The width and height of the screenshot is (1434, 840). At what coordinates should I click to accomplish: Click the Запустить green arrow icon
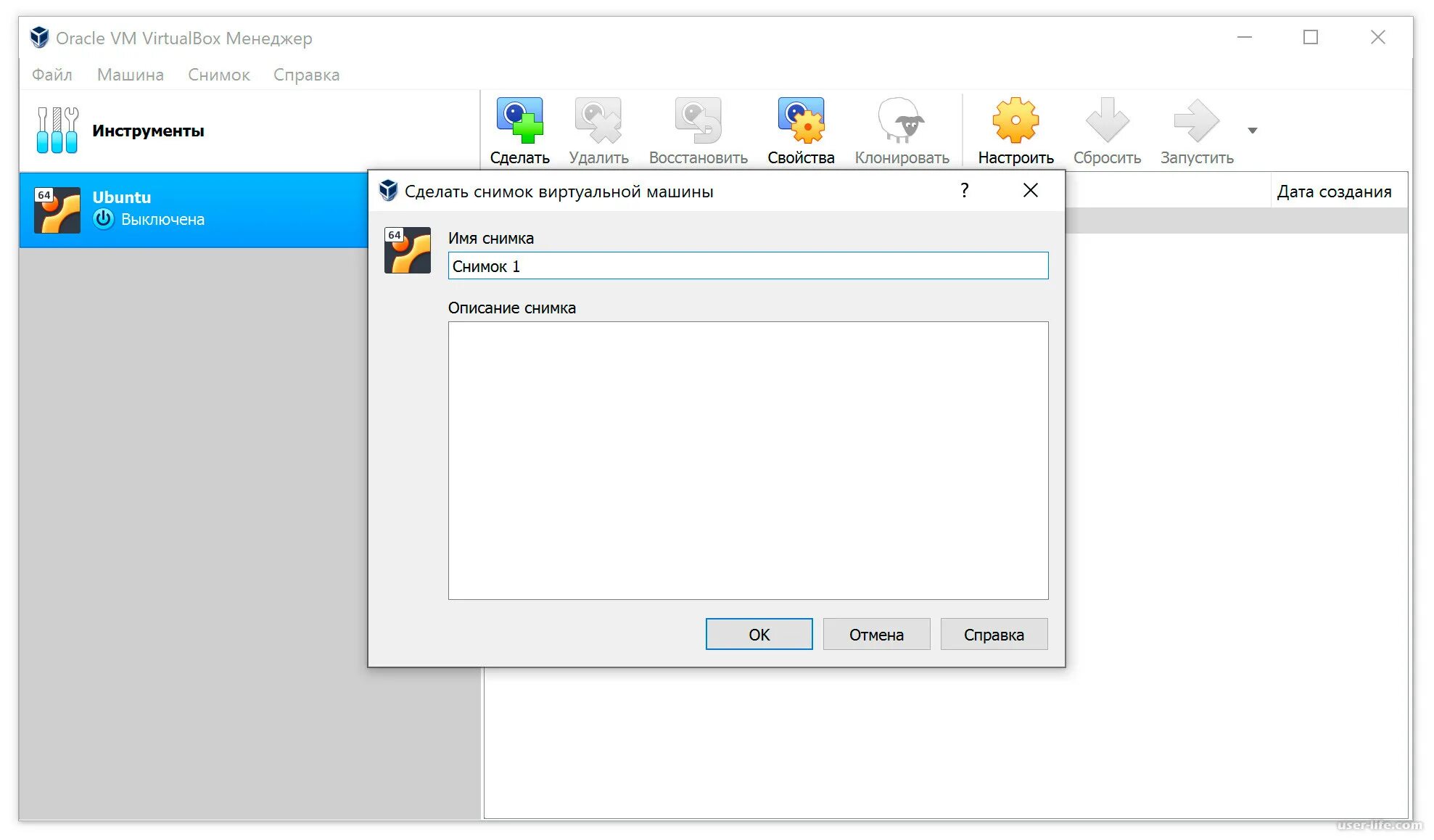[x=1196, y=120]
